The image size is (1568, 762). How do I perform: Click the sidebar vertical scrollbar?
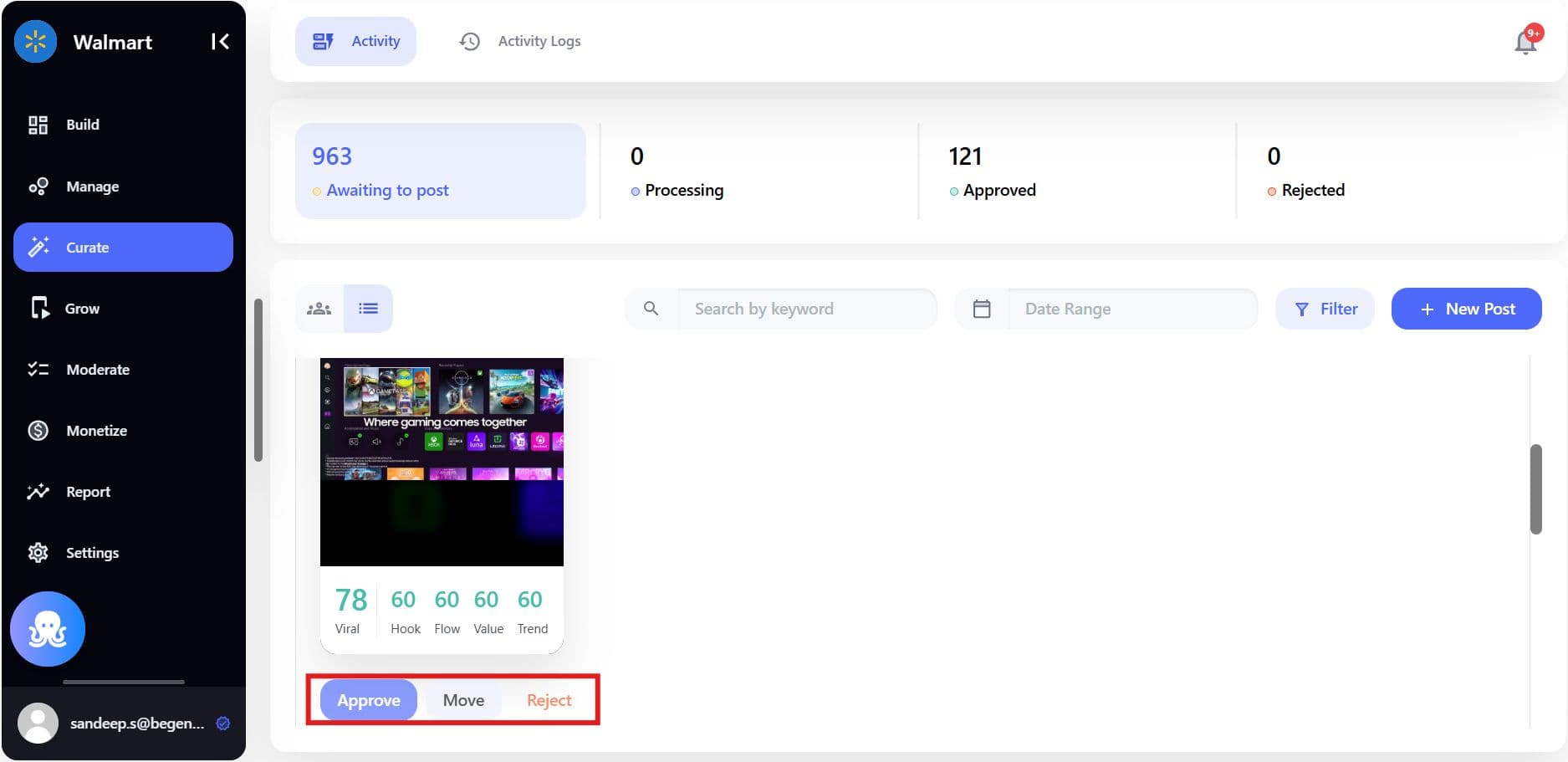pos(258,380)
